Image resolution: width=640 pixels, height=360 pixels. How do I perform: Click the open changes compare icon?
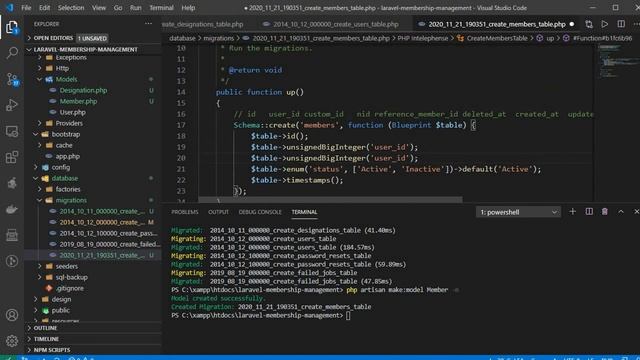click(x=589, y=24)
